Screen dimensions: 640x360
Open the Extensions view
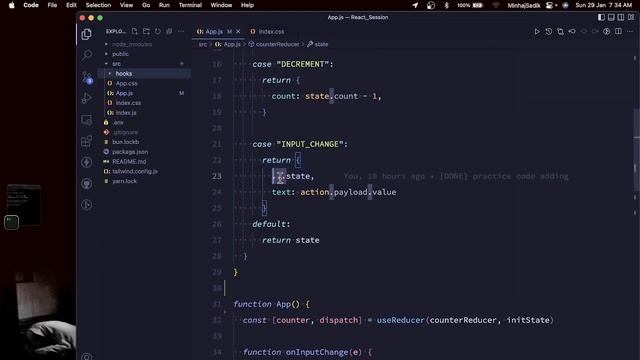click(87, 141)
